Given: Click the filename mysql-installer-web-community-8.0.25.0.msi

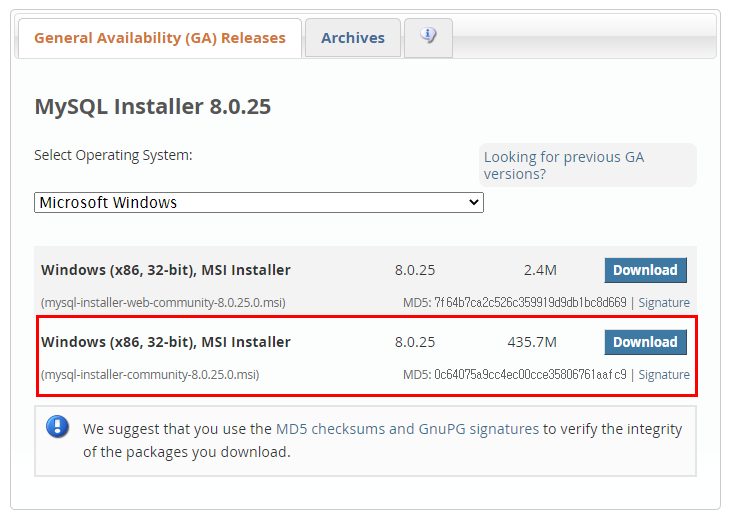Looking at the screenshot, I should (x=163, y=302).
